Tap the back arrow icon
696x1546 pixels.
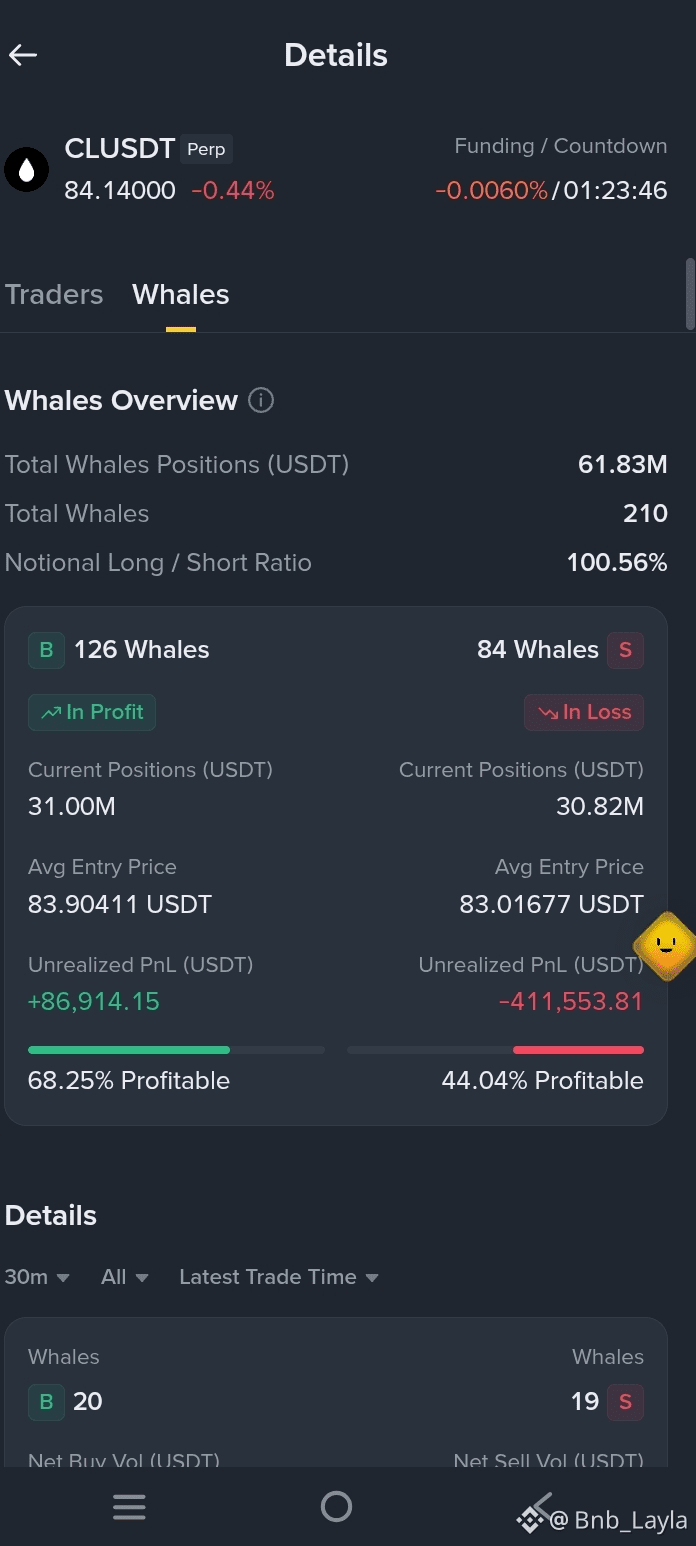23,55
